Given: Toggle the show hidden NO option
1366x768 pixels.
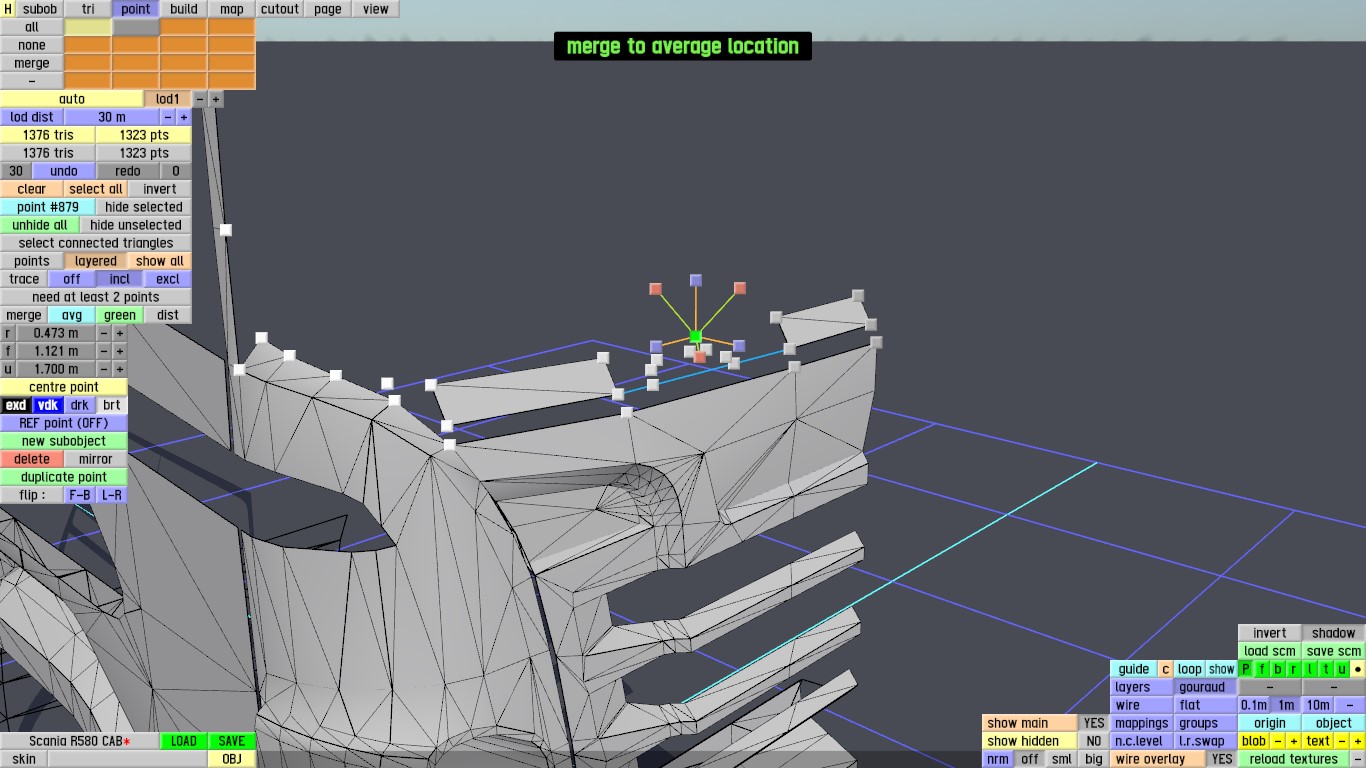Looking at the screenshot, I should click(1094, 741).
